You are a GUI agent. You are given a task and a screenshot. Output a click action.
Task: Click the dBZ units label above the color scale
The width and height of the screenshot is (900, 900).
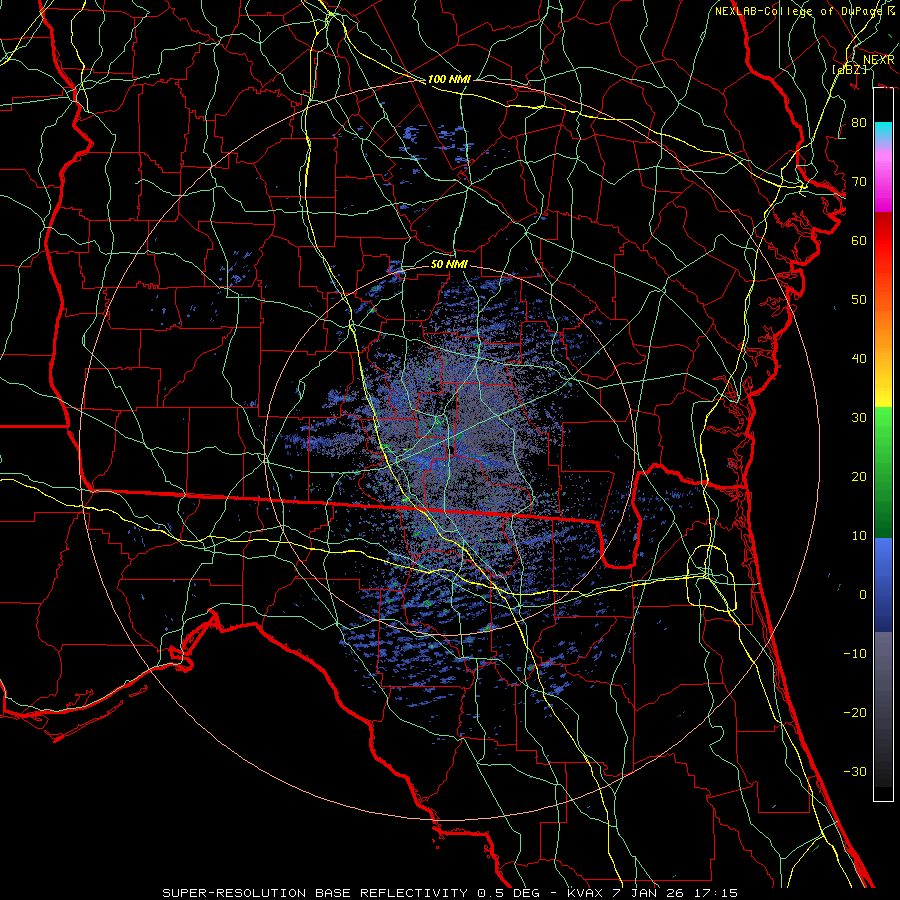point(849,69)
